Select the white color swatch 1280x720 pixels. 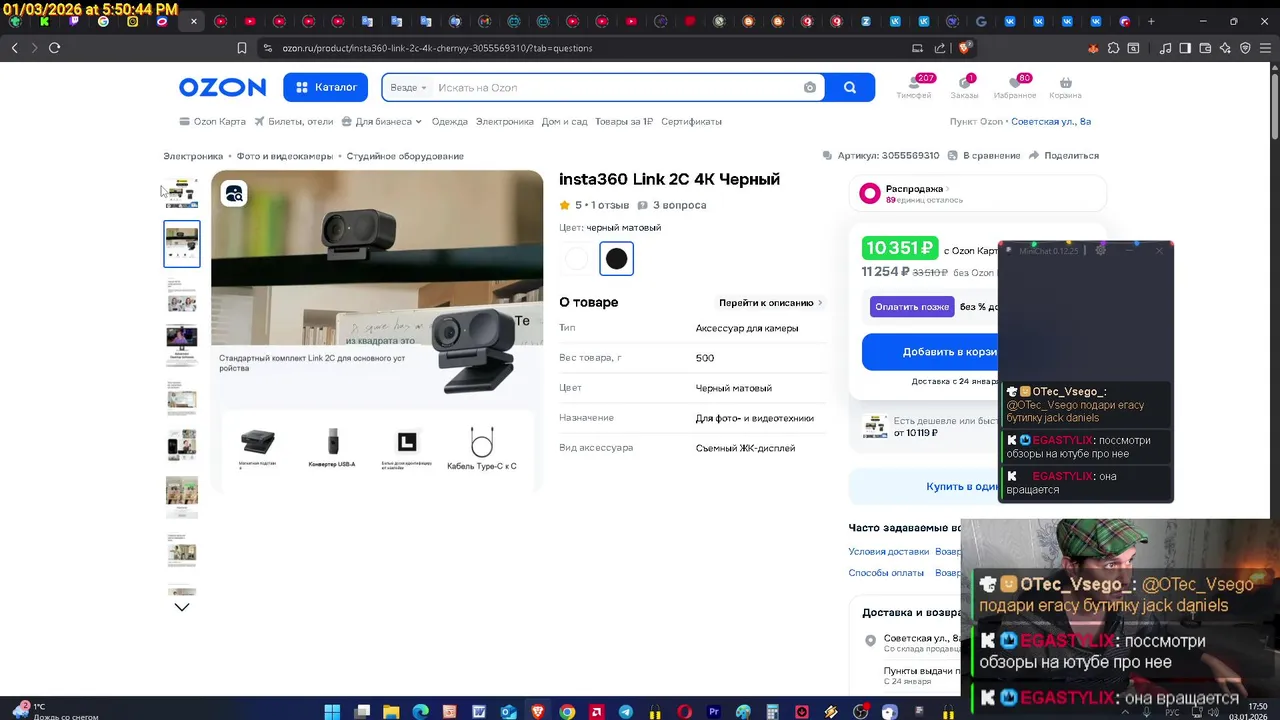point(576,259)
